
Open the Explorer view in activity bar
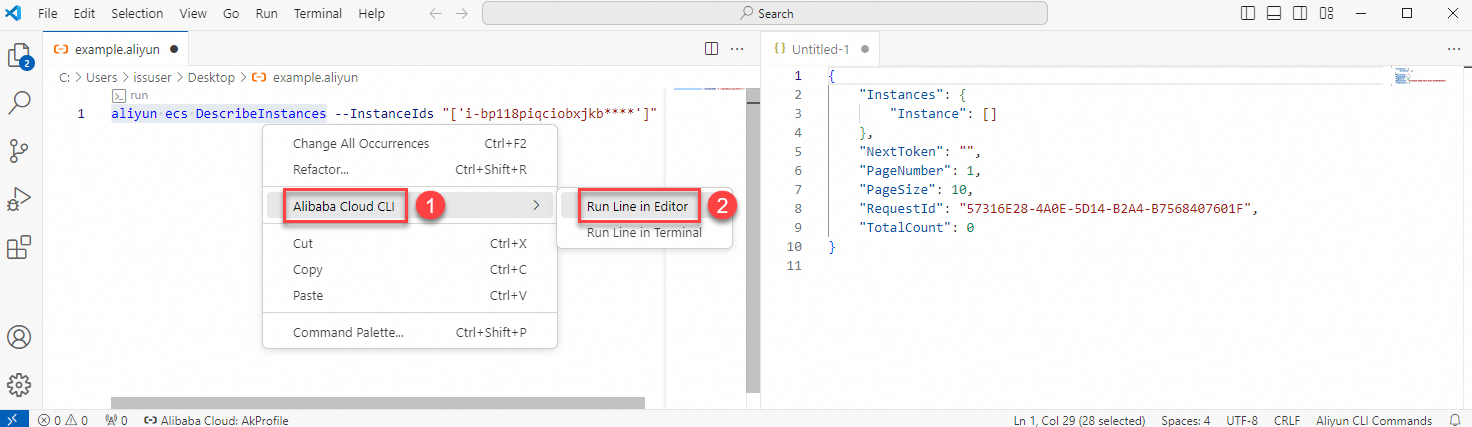[x=20, y=55]
